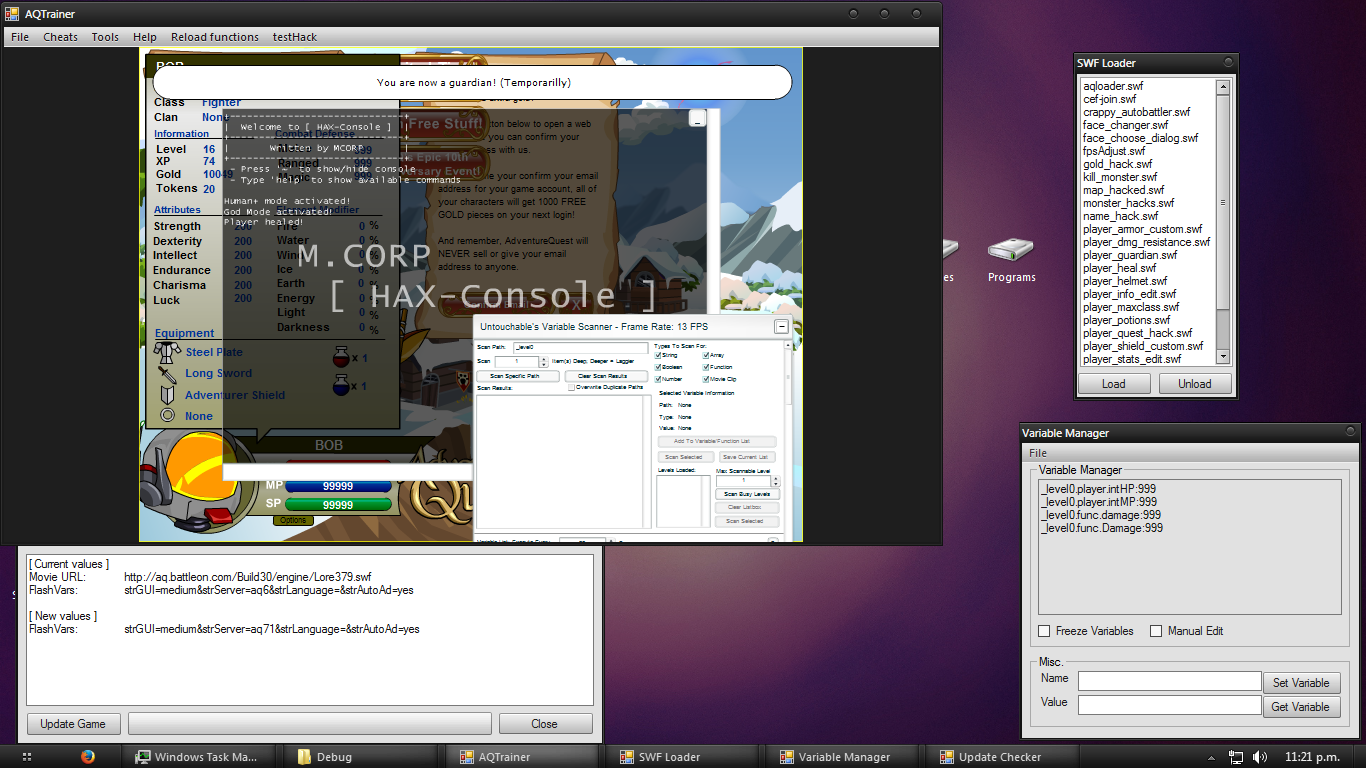
Task: Click the Clear Scan Results button
Action: tap(606, 377)
